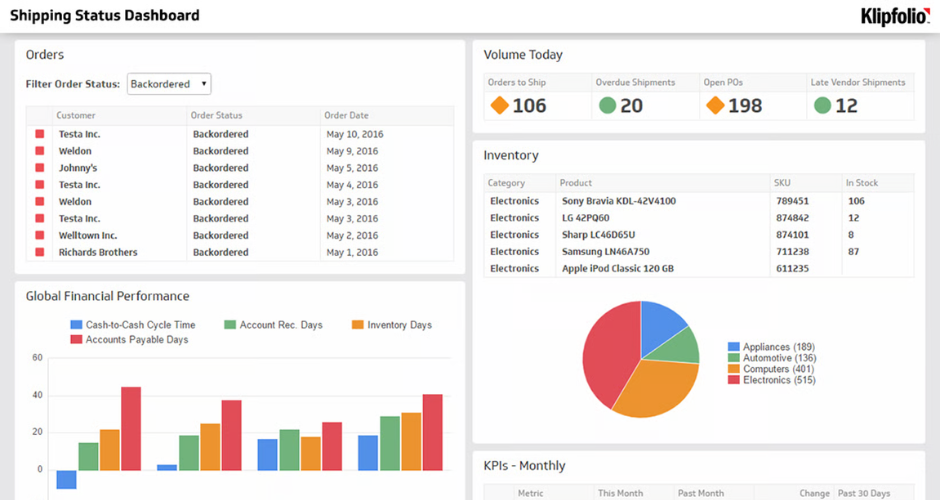The image size is (940, 500).
Task: Click red status square for Johnny's row
Action: tap(40, 168)
